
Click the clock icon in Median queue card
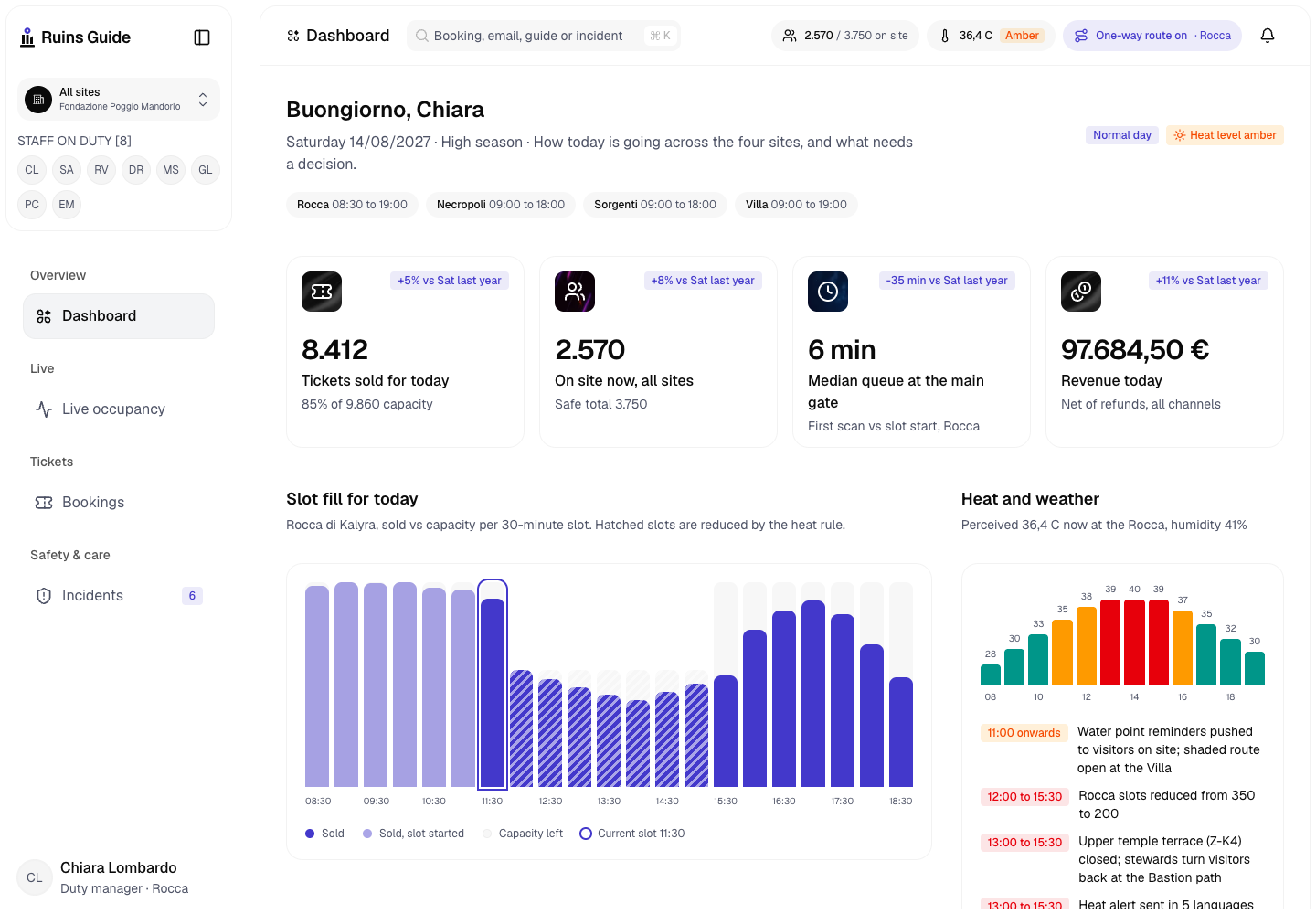(x=828, y=292)
